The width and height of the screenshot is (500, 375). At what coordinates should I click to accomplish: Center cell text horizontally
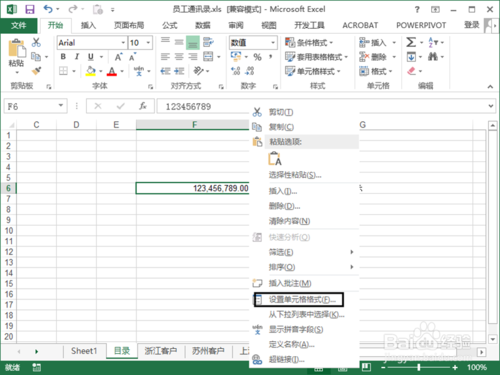[x=179, y=57]
